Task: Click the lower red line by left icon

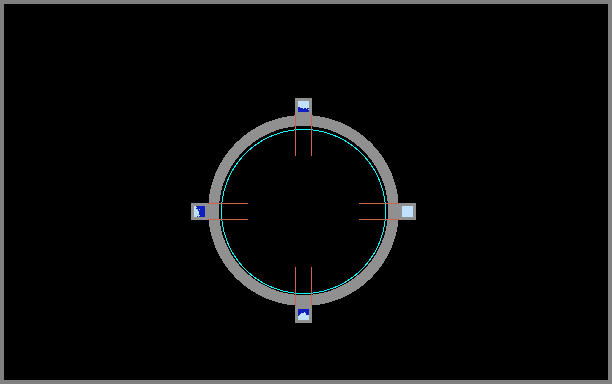Action: click(228, 220)
